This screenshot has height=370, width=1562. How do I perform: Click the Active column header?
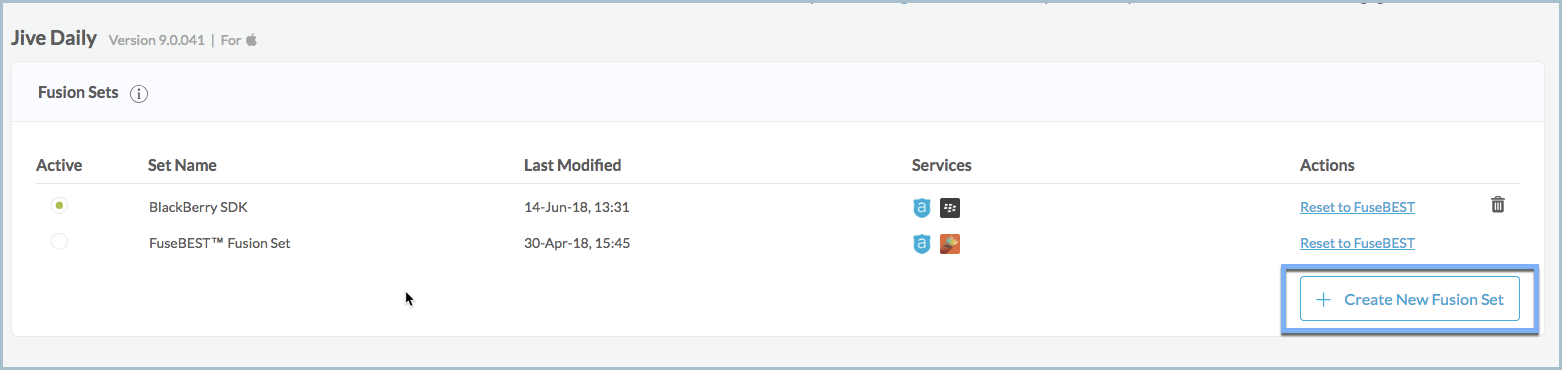59,165
